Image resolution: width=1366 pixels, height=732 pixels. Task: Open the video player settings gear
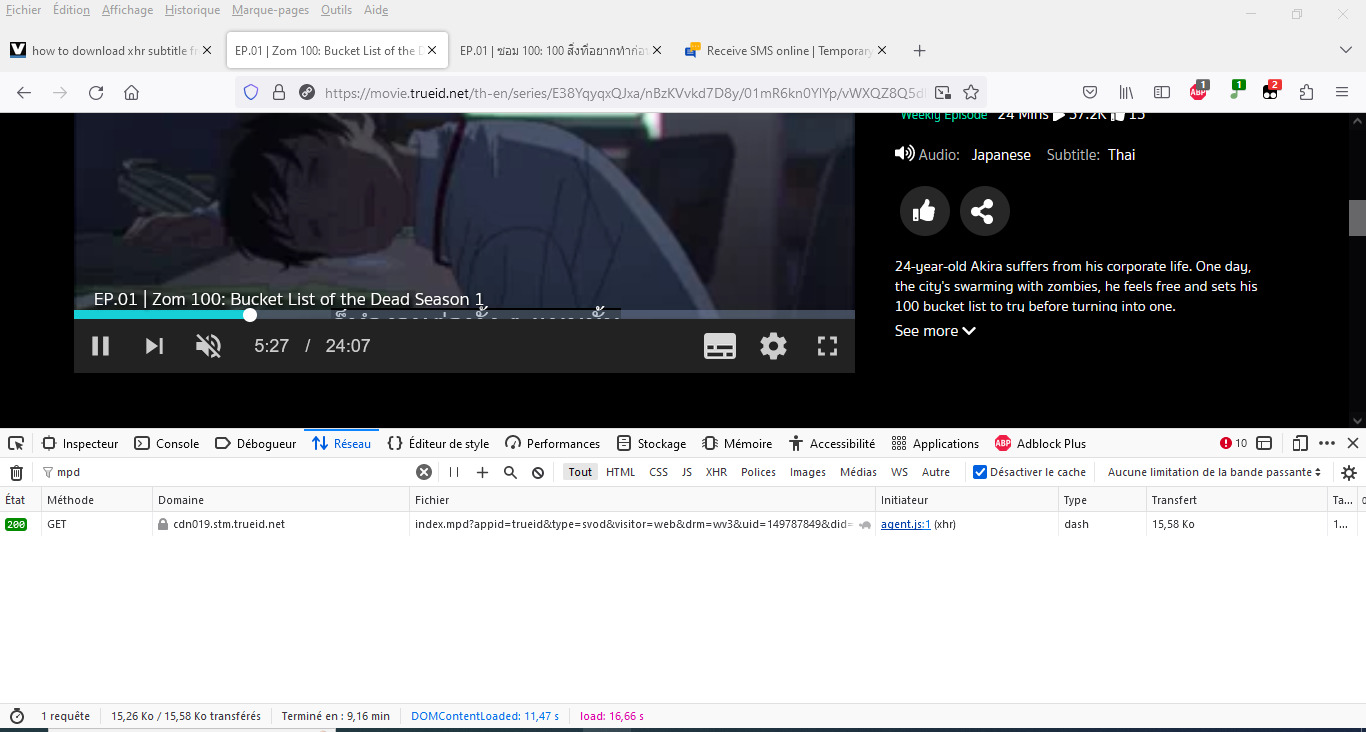point(773,346)
